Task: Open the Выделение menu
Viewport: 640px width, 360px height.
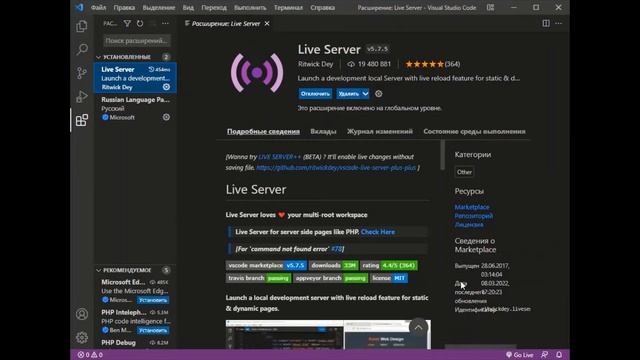Action: click(x=159, y=7)
